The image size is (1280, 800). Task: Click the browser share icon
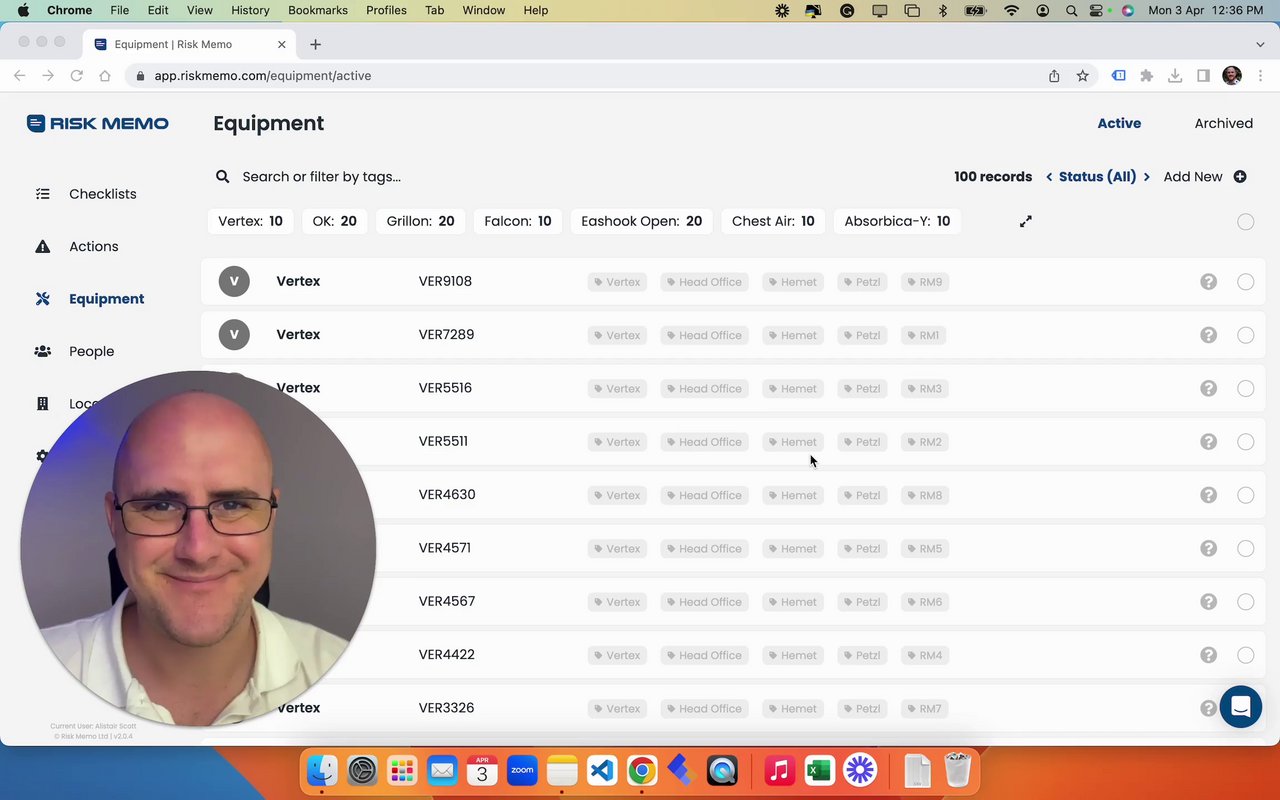click(1054, 76)
